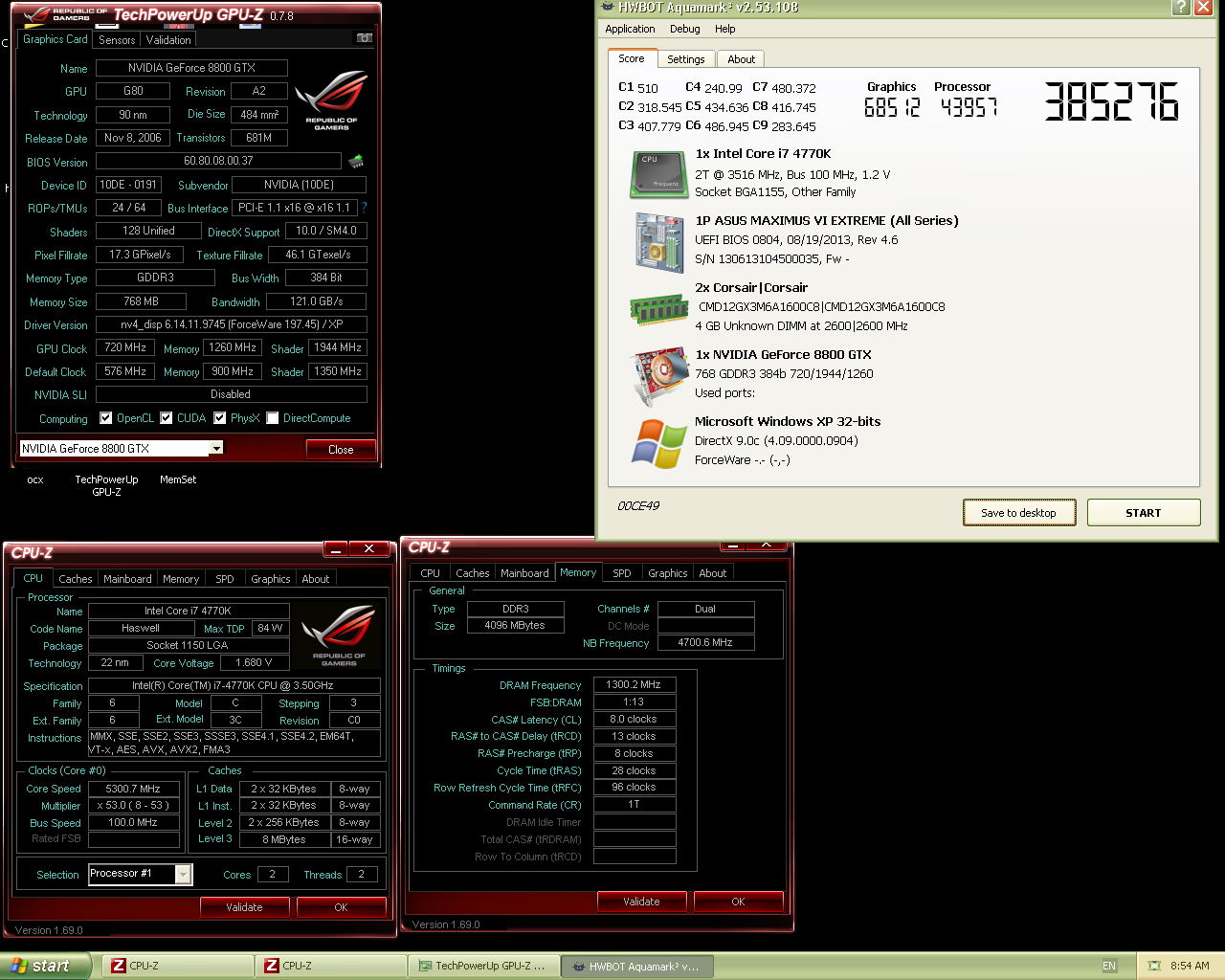Switch to the Settings tab in Aquamark
The width and height of the screenshot is (1225, 980).
click(x=686, y=59)
